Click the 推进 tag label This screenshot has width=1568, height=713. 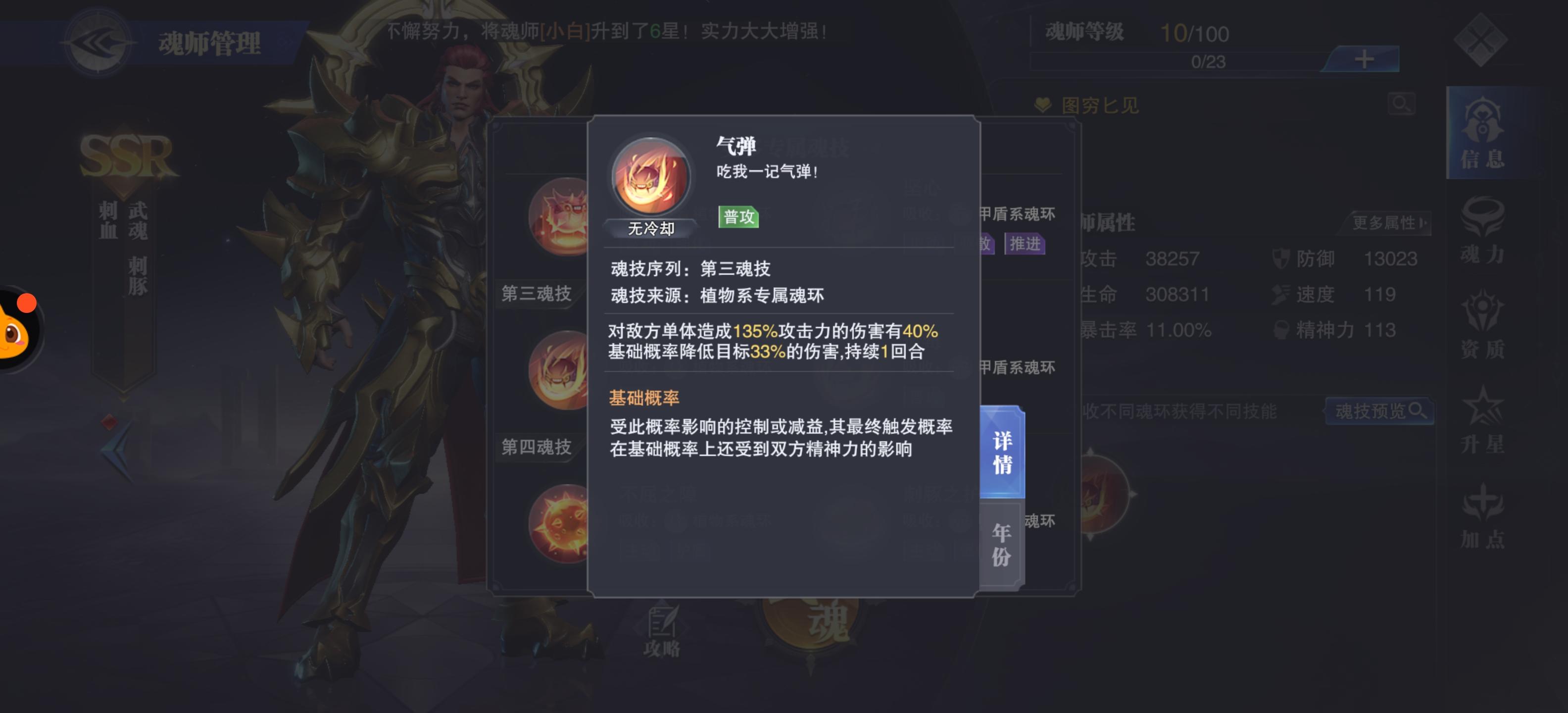pyautogui.click(x=1025, y=244)
